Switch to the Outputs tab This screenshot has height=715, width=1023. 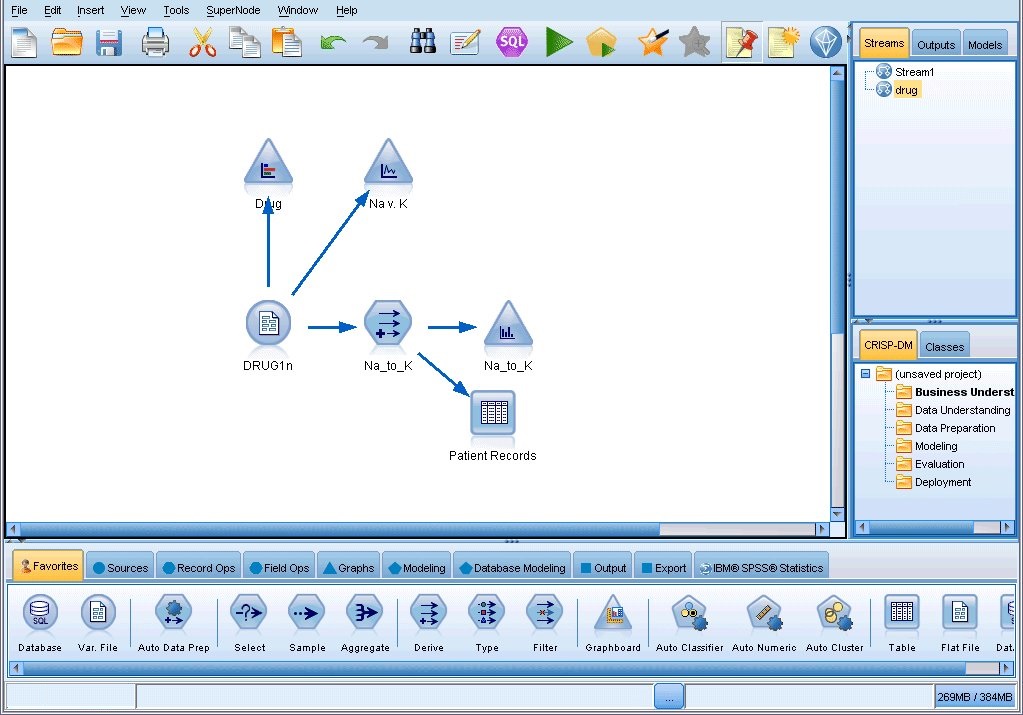click(934, 43)
